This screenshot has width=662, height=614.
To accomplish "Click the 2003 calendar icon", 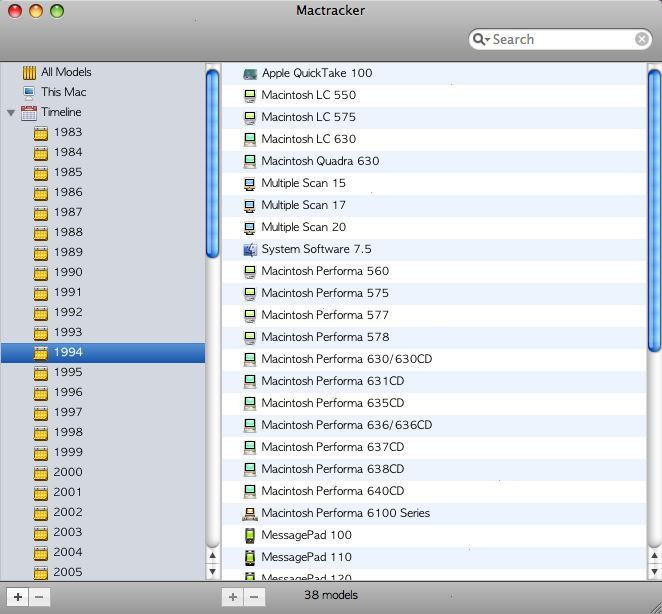I will tap(41, 533).
